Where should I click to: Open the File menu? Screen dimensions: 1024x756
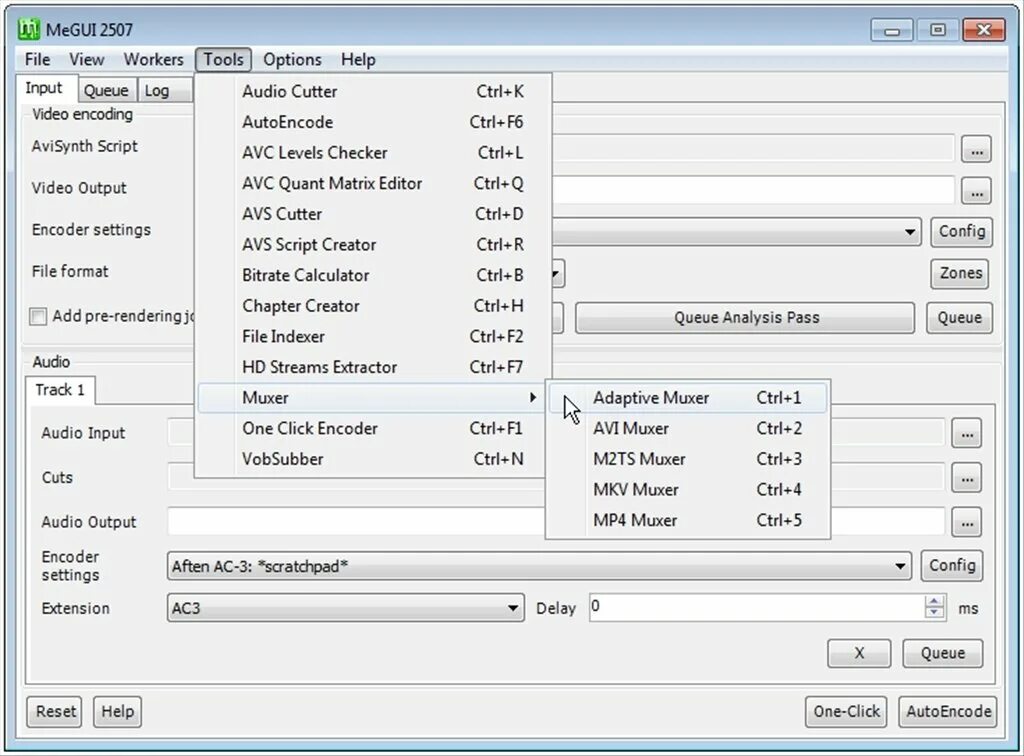click(x=37, y=59)
